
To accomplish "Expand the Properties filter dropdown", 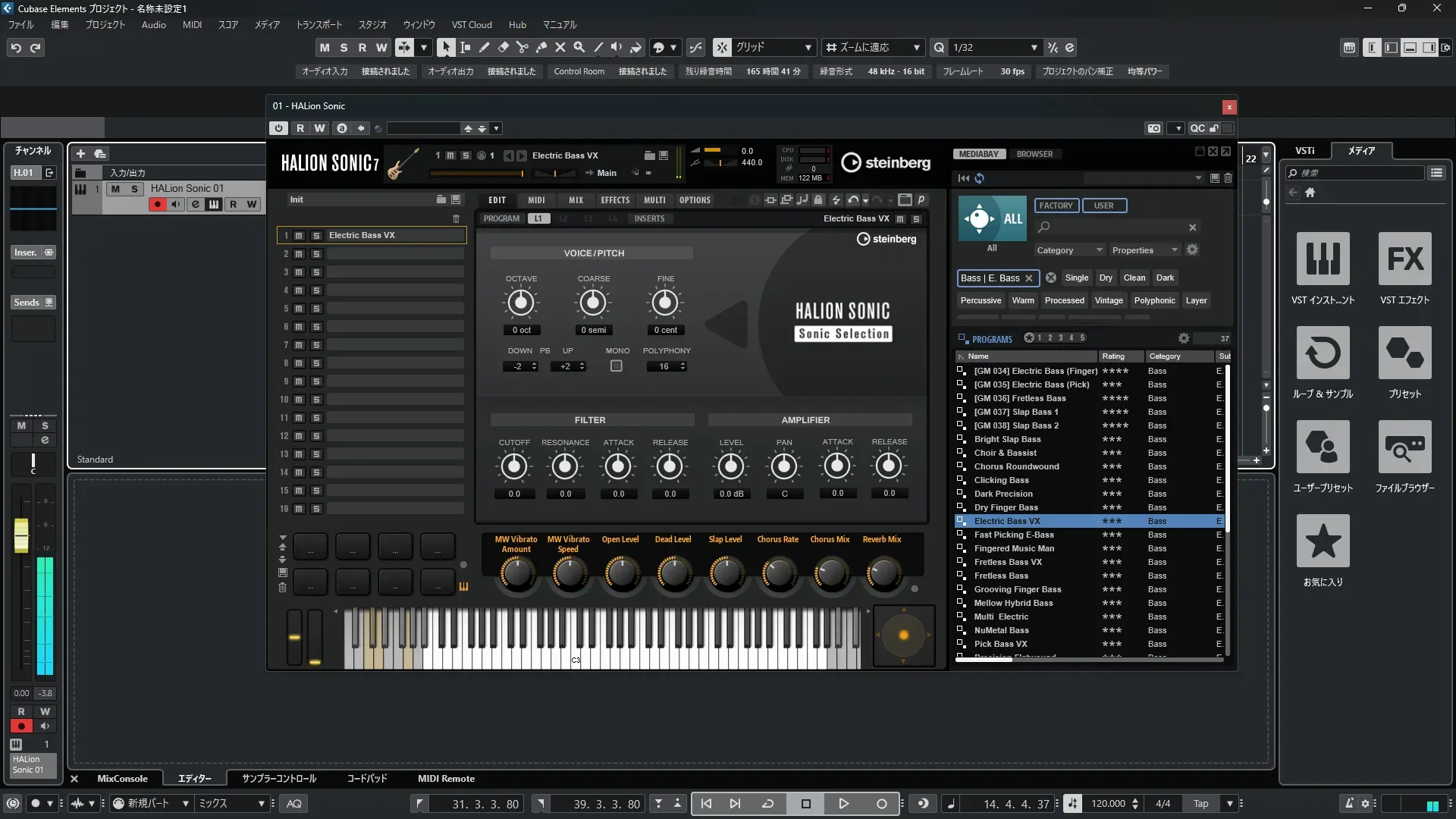I will coord(1144,250).
